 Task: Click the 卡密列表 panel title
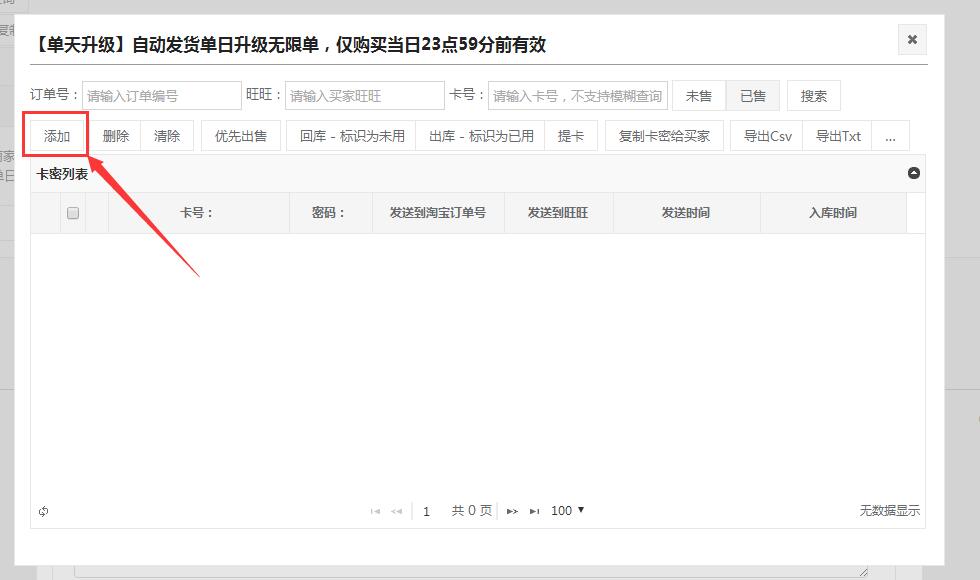click(x=62, y=174)
